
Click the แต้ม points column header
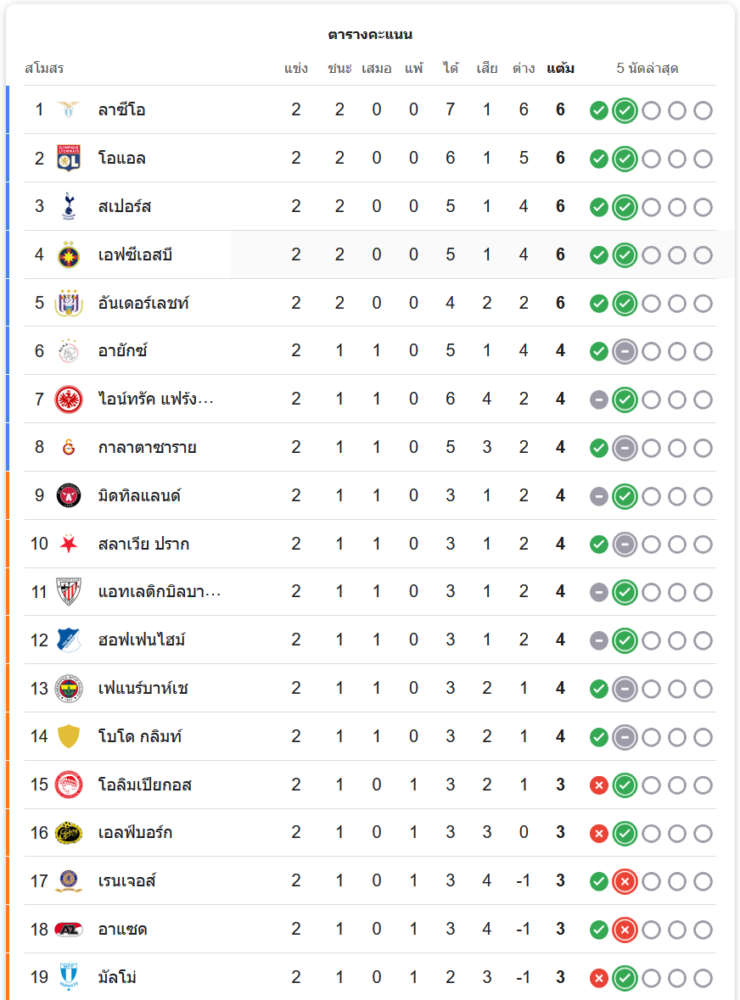tap(560, 69)
